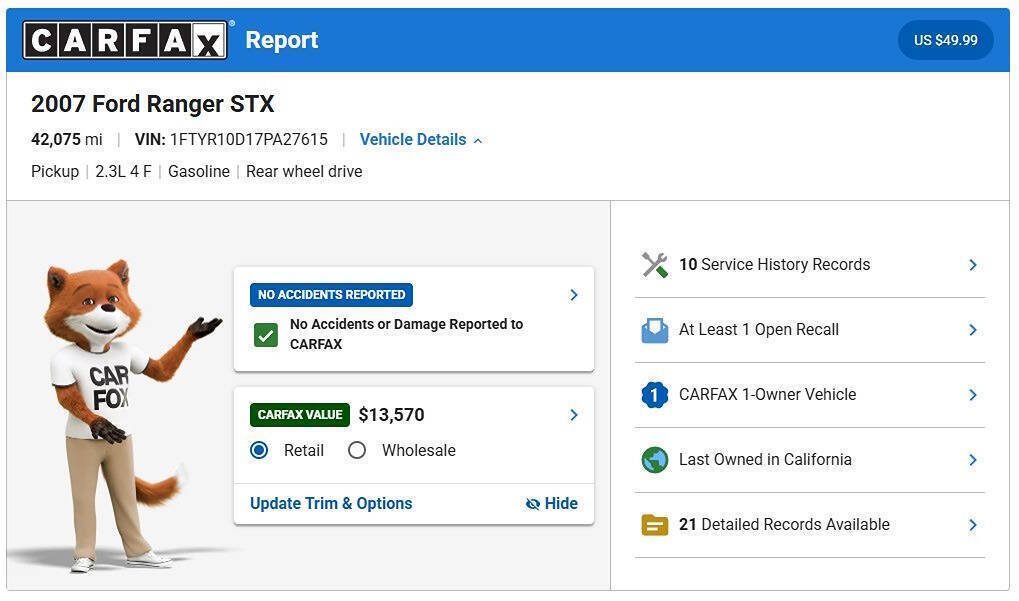
Task: Click the globe Last Owned icon
Action: point(654,460)
